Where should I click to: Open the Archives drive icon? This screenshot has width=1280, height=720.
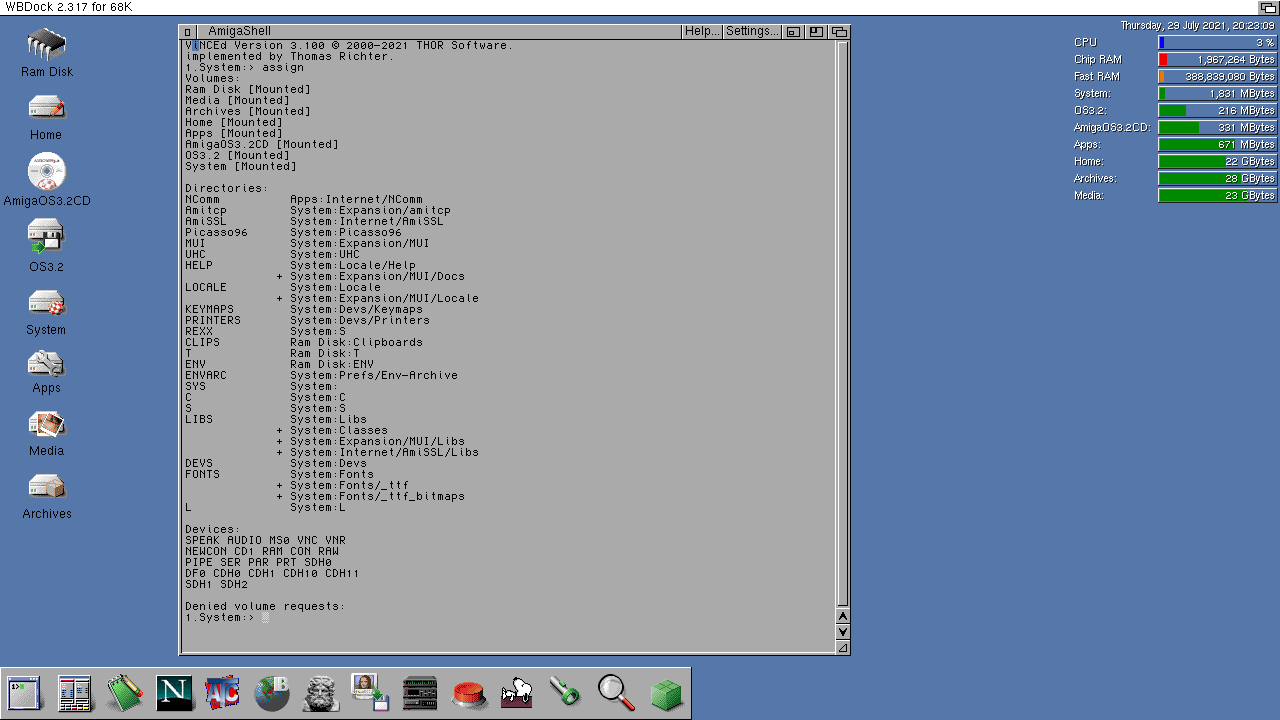click(46, 486)
